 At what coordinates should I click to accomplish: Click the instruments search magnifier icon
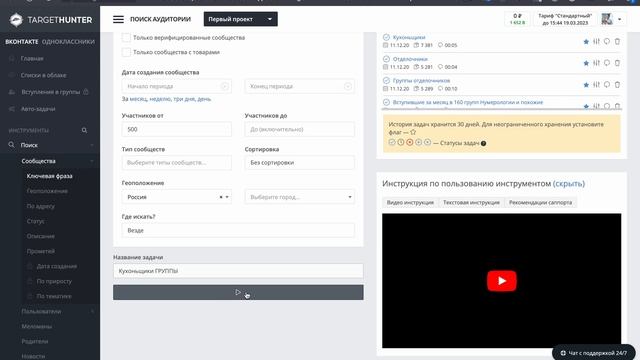tap(84, 130)
